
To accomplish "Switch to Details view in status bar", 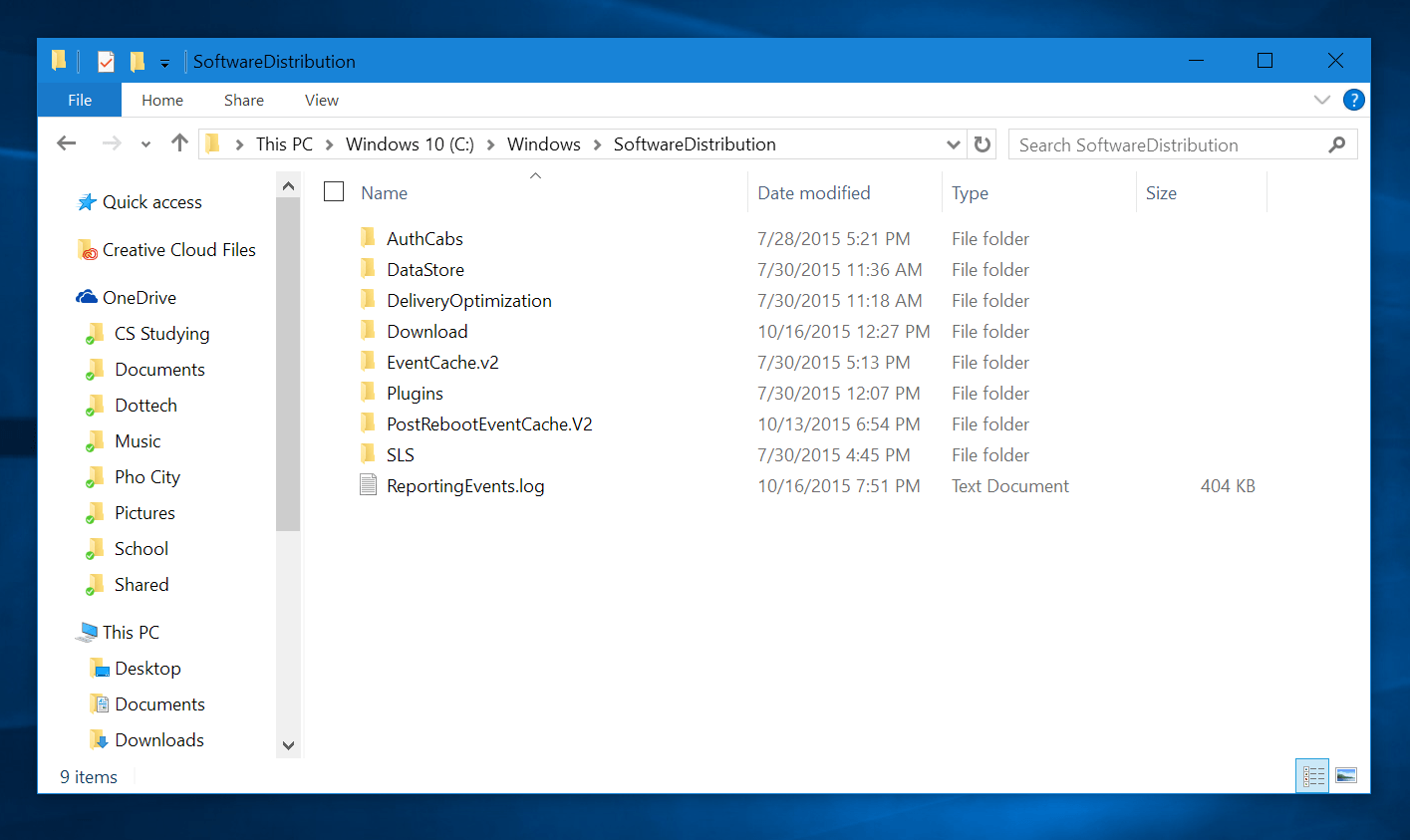I will click(1313, 775).
